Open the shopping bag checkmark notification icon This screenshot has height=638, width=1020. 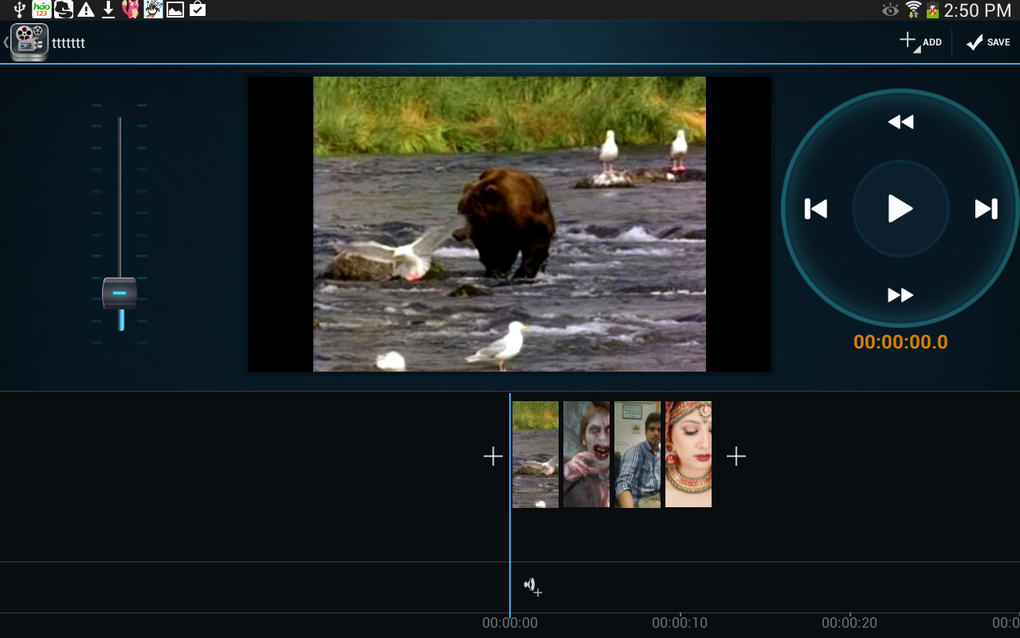pos(198,9)
